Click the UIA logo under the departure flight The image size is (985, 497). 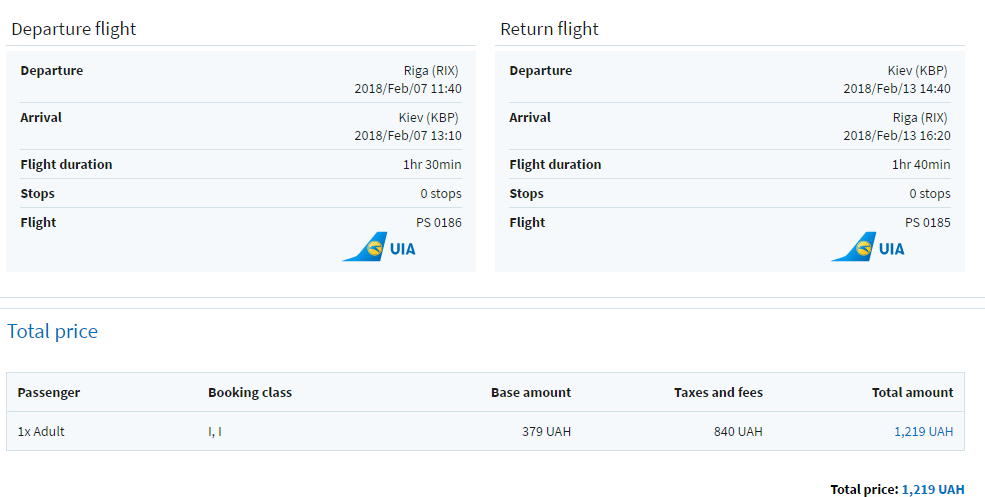379,247
